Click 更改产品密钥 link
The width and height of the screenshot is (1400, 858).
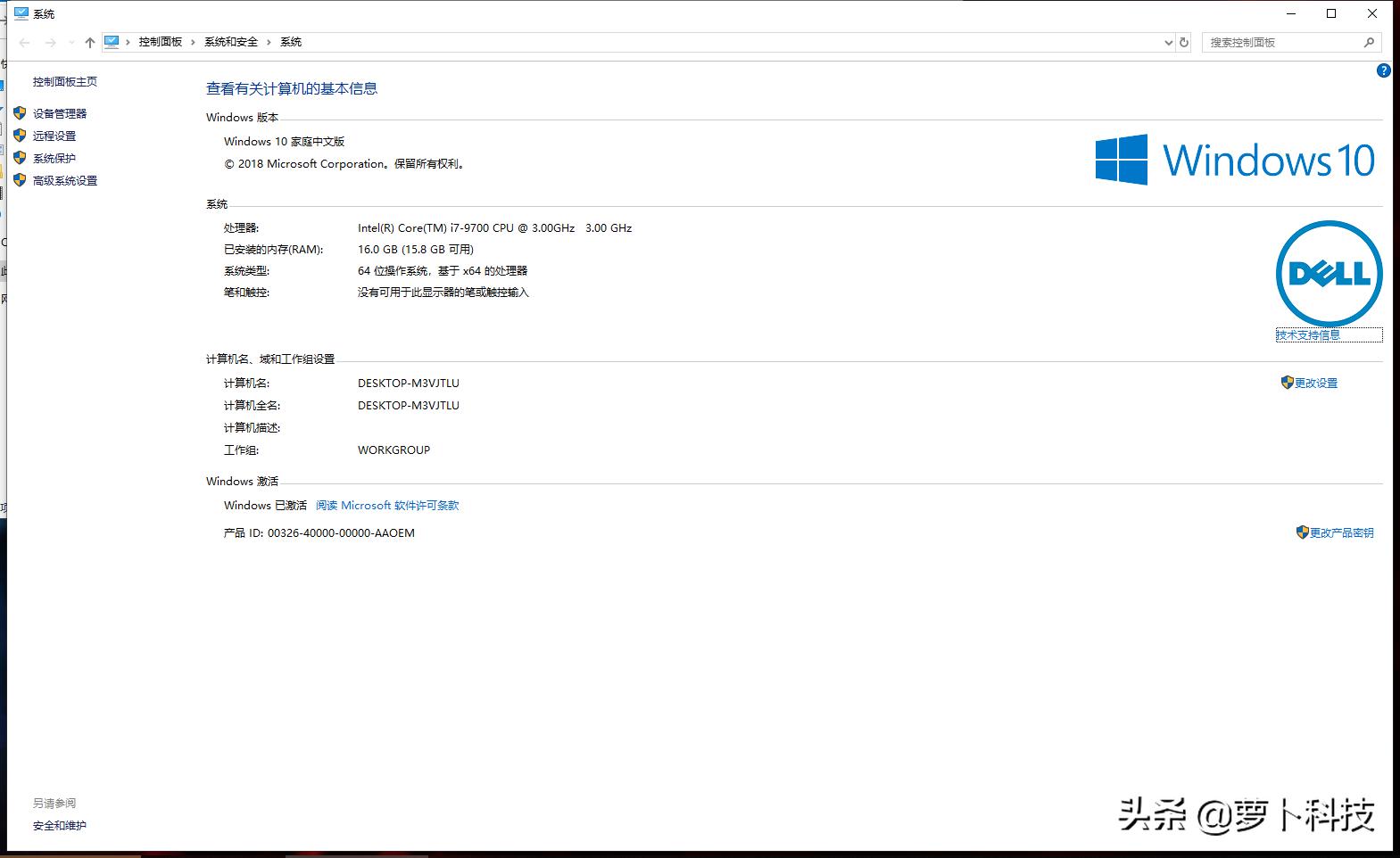pyautogui.click(x=1342, y=533)
